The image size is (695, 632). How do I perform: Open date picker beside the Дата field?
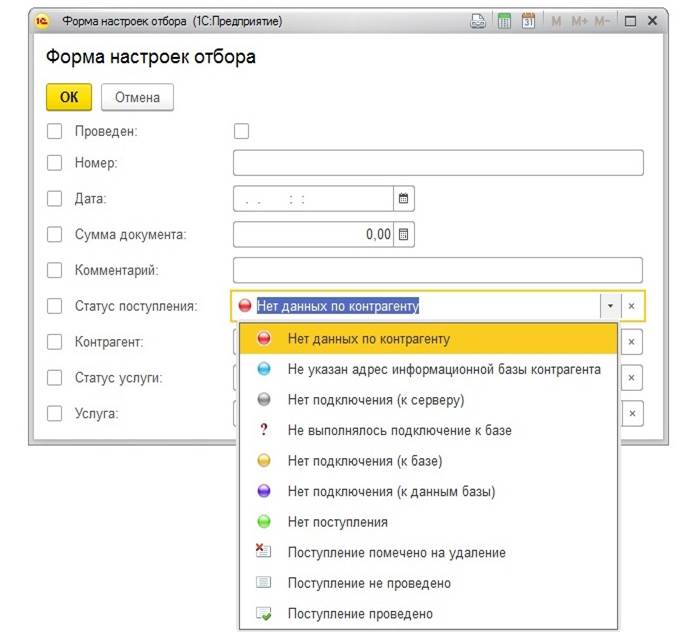click(x=404, y=198)
